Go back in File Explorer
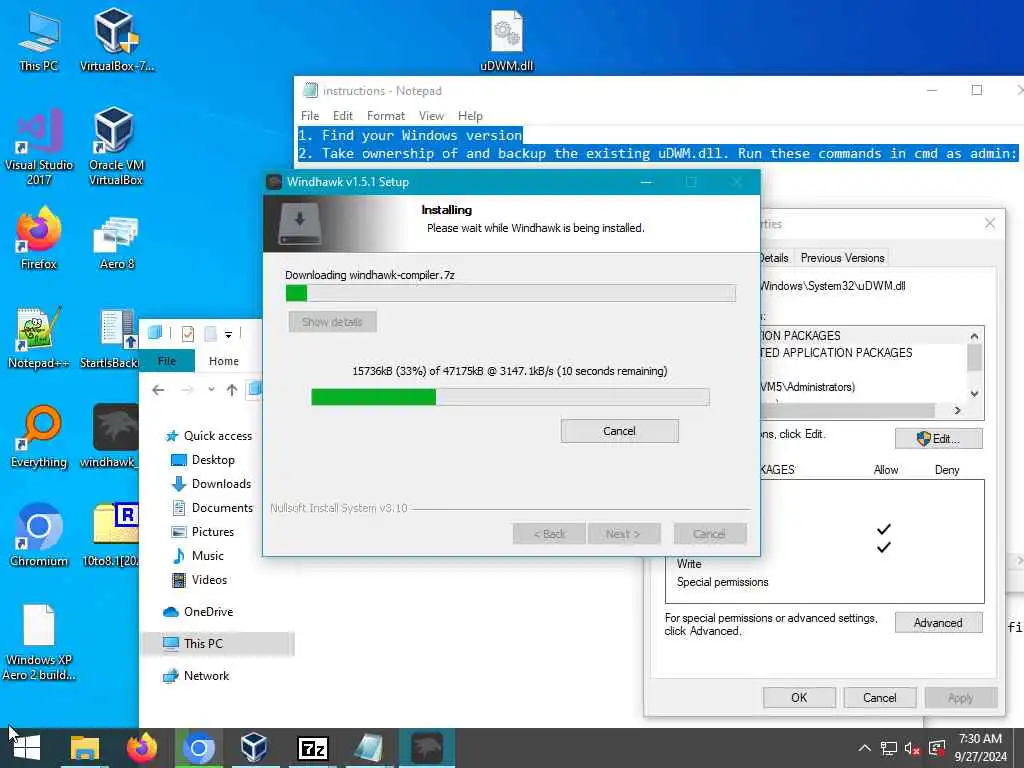Image resolution: width=1024 pixels, height=768 pixels. [x=158, y=390]
